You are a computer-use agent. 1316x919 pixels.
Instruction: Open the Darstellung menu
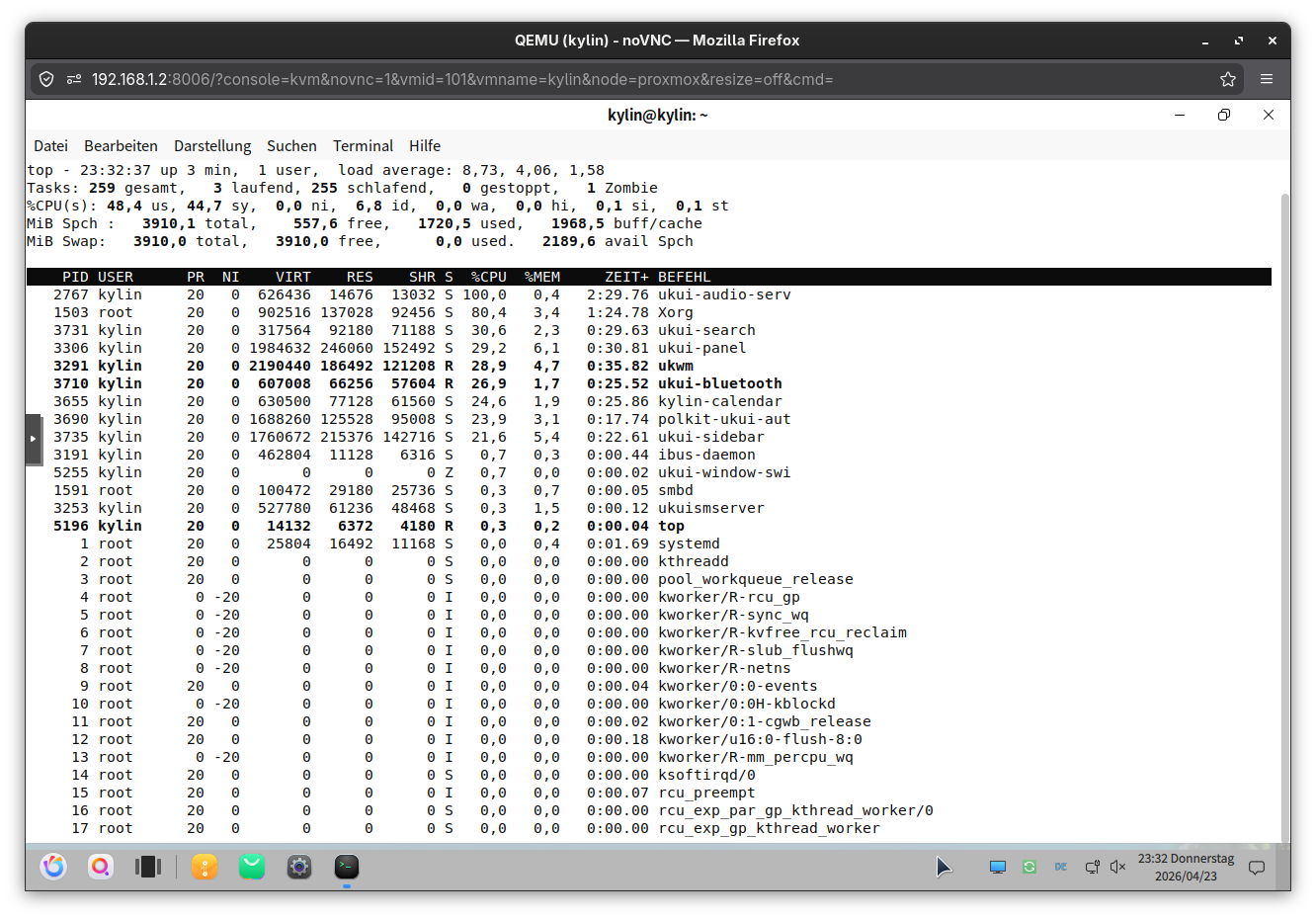tap(212, 145)
